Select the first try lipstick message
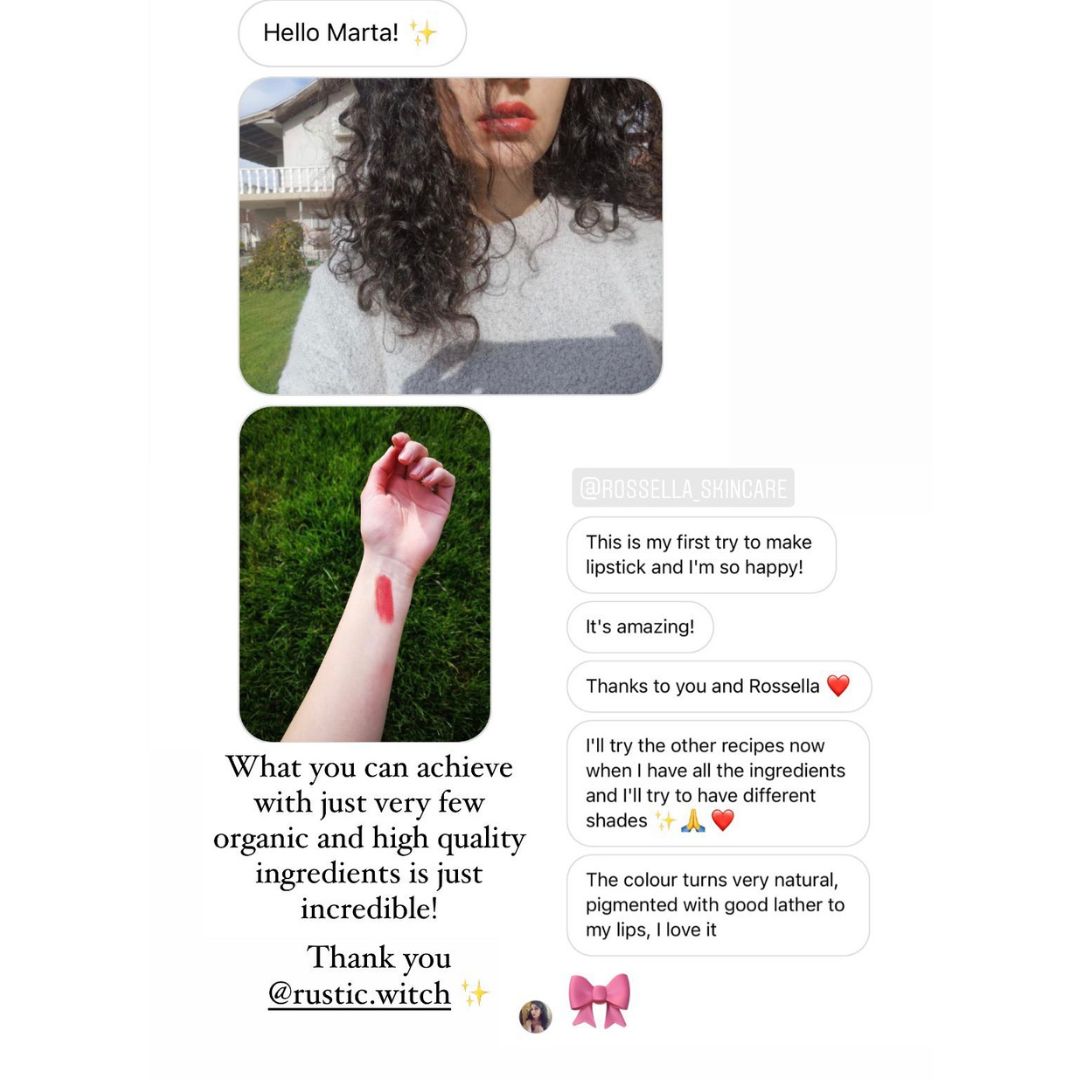This screenshot has width=1080, height=1080. click(701, 554)
